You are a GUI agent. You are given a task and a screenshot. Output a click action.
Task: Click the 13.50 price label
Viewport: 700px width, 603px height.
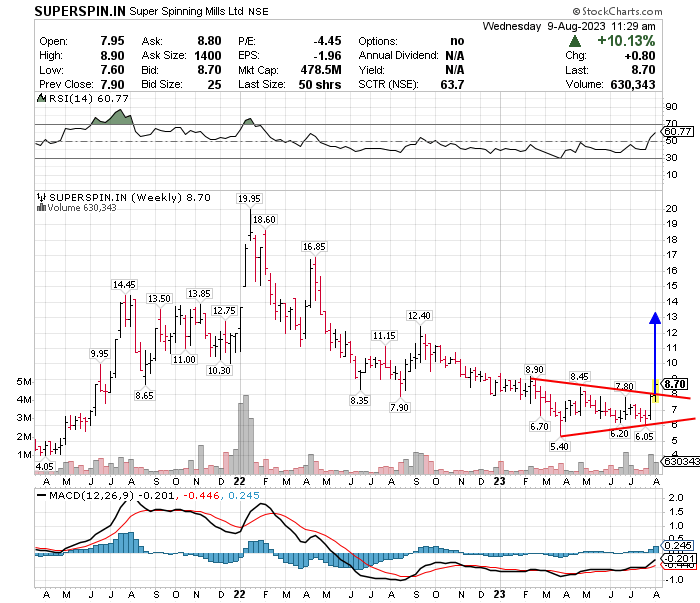(159, 299)
